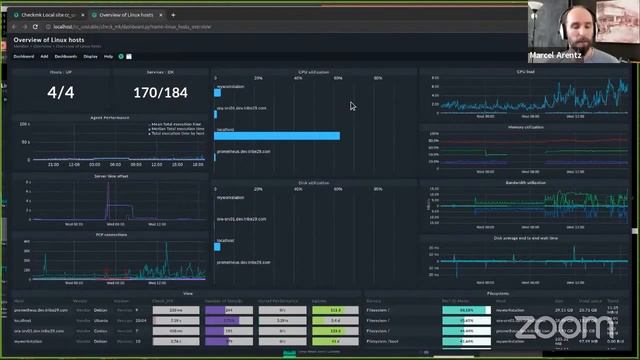Click the purple services bar showing 191

tap(229, 331)
